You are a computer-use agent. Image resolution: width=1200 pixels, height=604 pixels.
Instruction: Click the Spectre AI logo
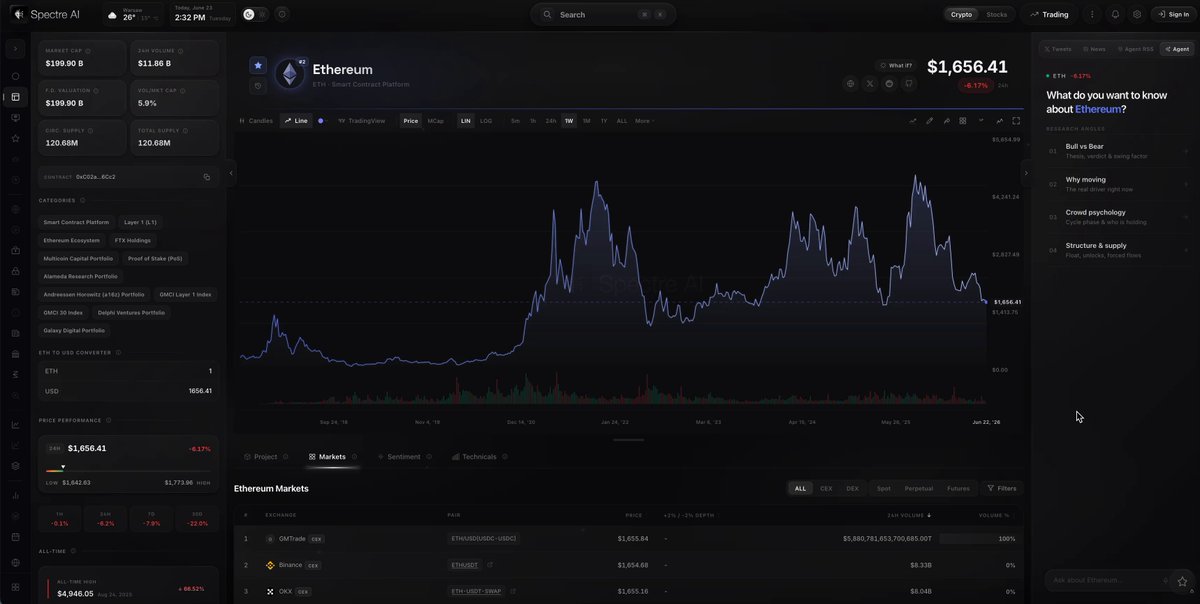click(47, 14)
